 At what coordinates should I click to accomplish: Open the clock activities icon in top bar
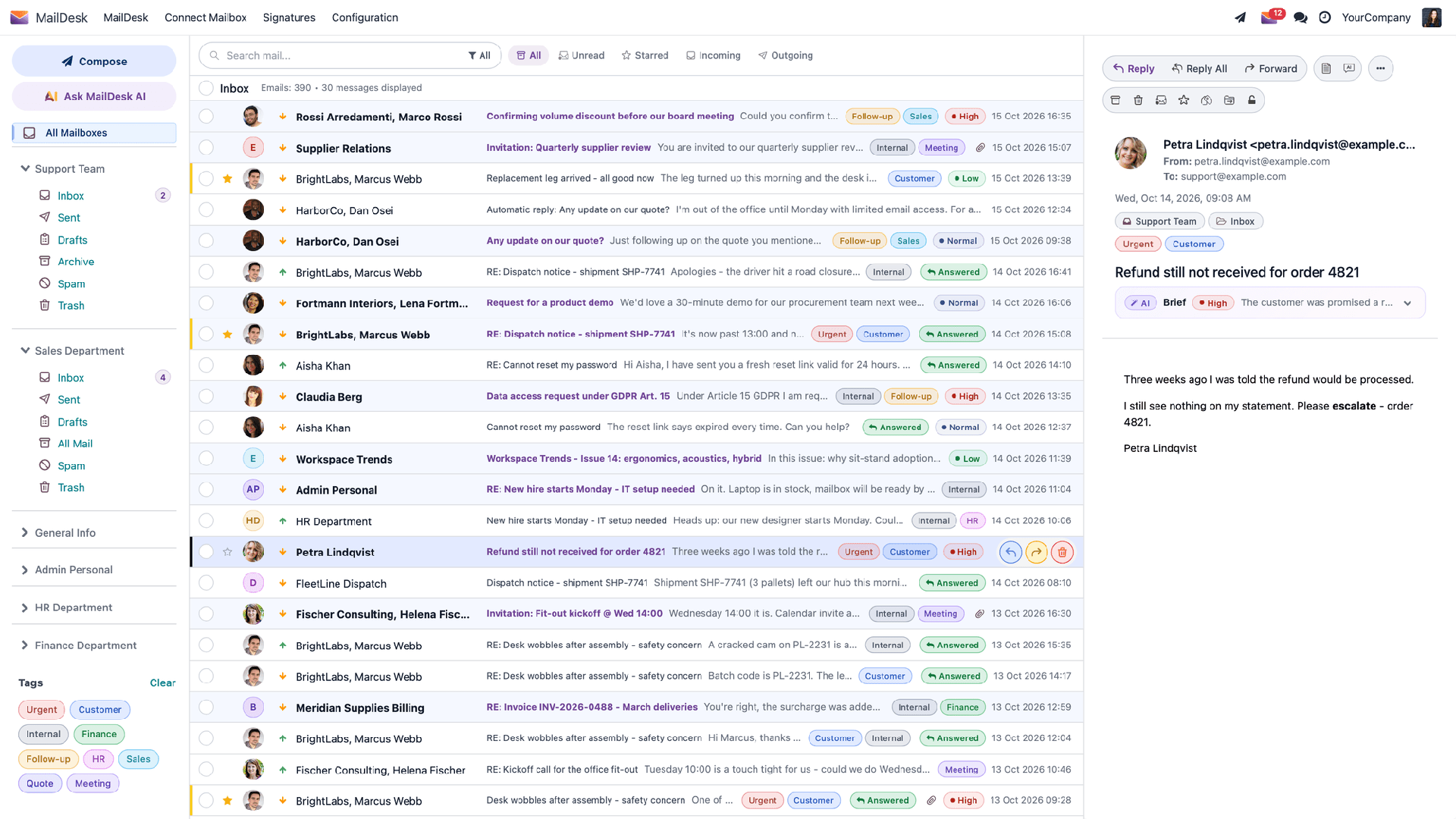(1325, 17)
